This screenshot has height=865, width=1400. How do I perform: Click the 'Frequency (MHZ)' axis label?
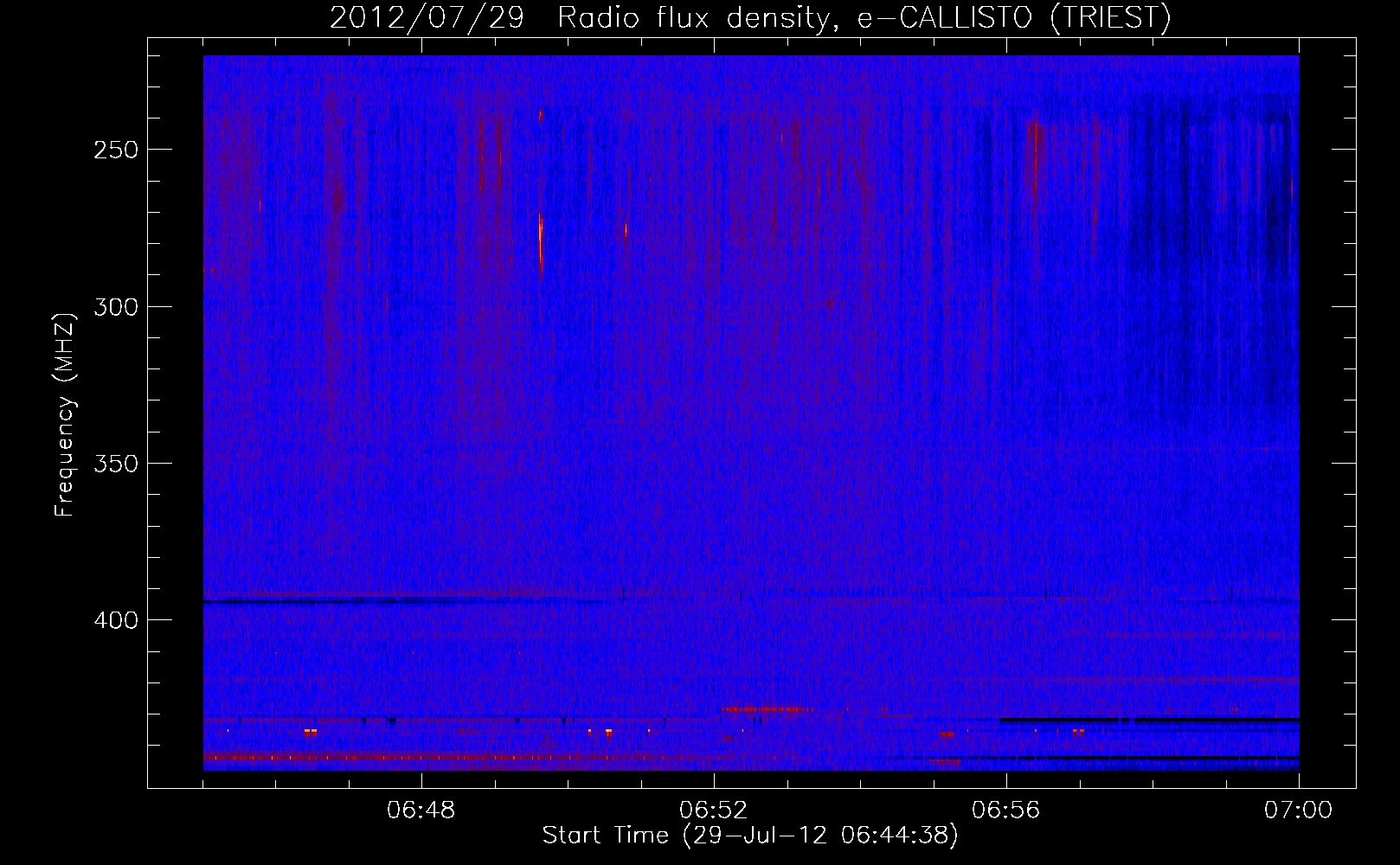(x=65, y=414)
